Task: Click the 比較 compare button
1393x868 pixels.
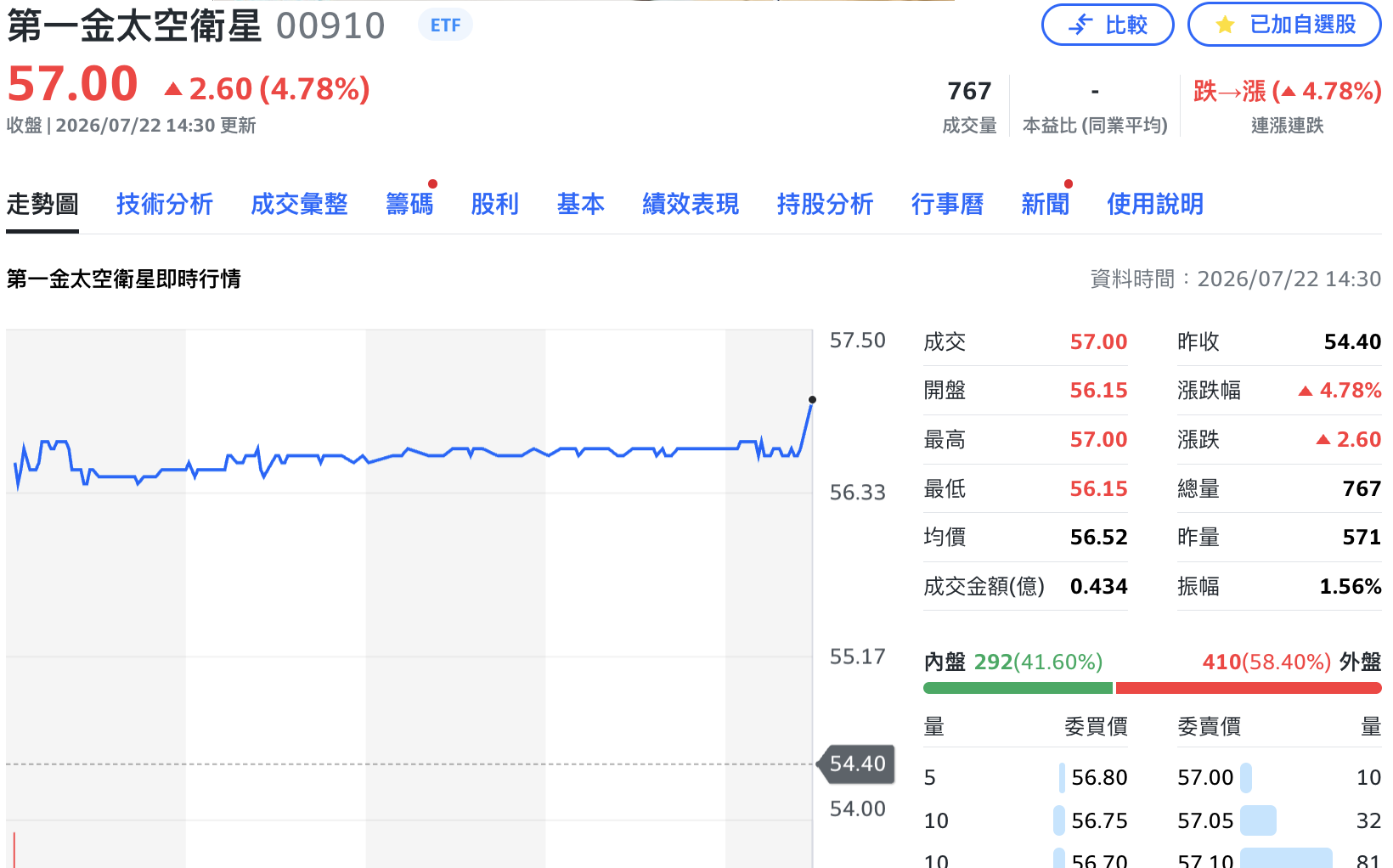Action: [1108, 25]
